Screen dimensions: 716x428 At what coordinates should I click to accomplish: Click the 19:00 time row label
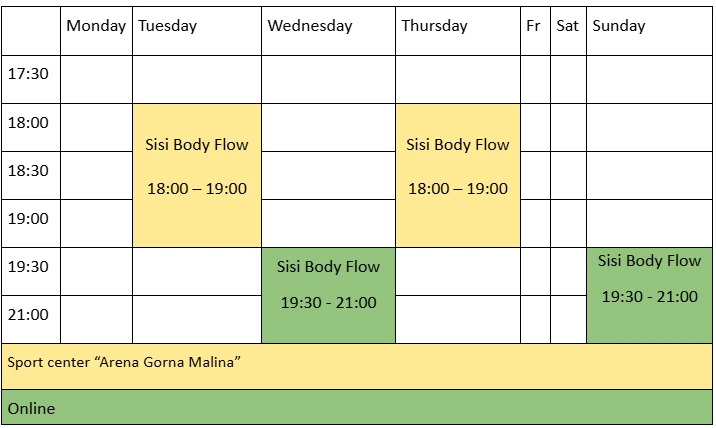pos(28,219)
